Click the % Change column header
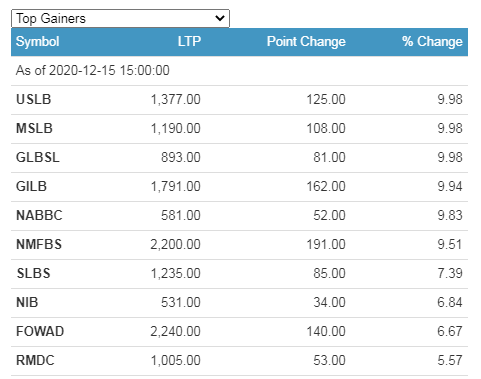 (x=432, y=42)
